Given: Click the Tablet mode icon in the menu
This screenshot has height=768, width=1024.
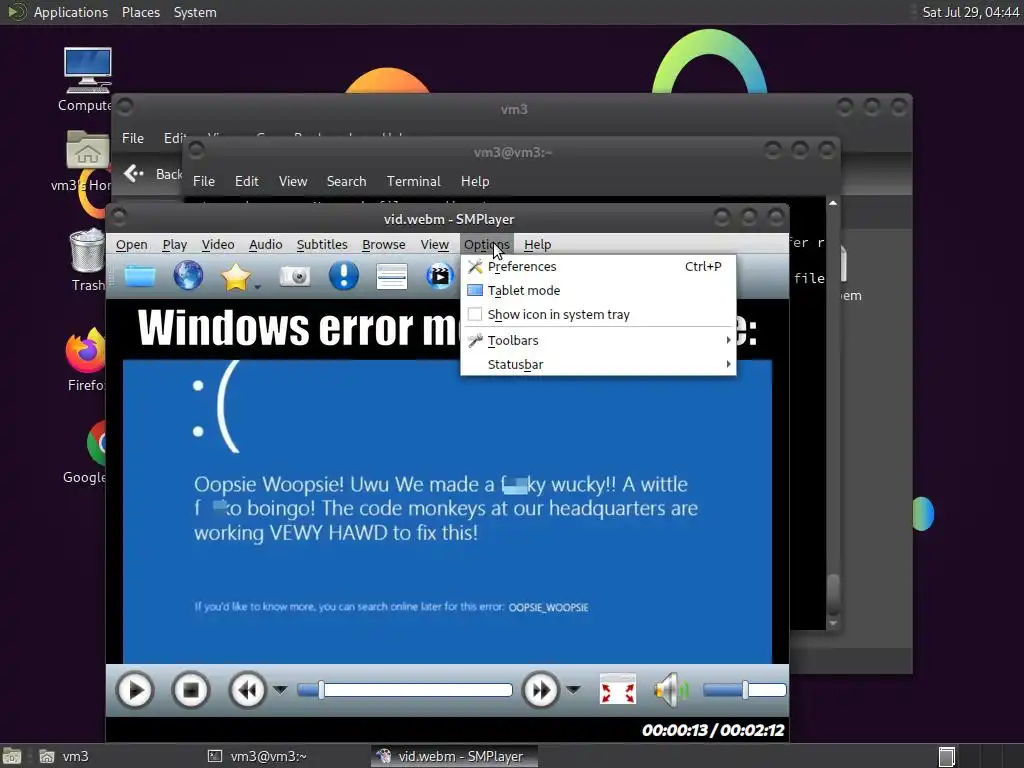Looking at the screenshot, I should (x=475, y=290).
